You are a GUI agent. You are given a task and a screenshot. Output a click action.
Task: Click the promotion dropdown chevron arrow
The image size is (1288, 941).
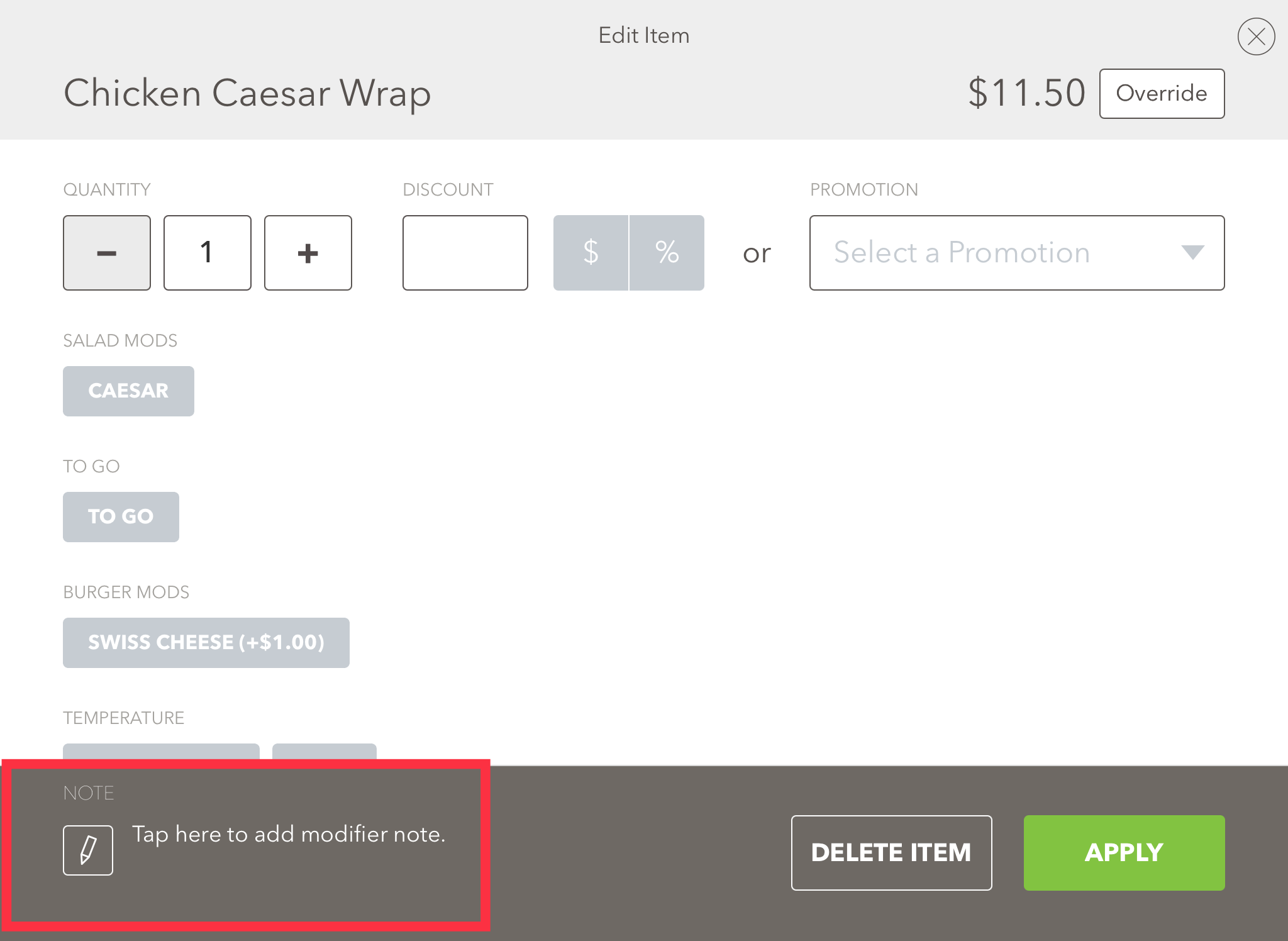pyautogui.click(x=1194, y=252)
